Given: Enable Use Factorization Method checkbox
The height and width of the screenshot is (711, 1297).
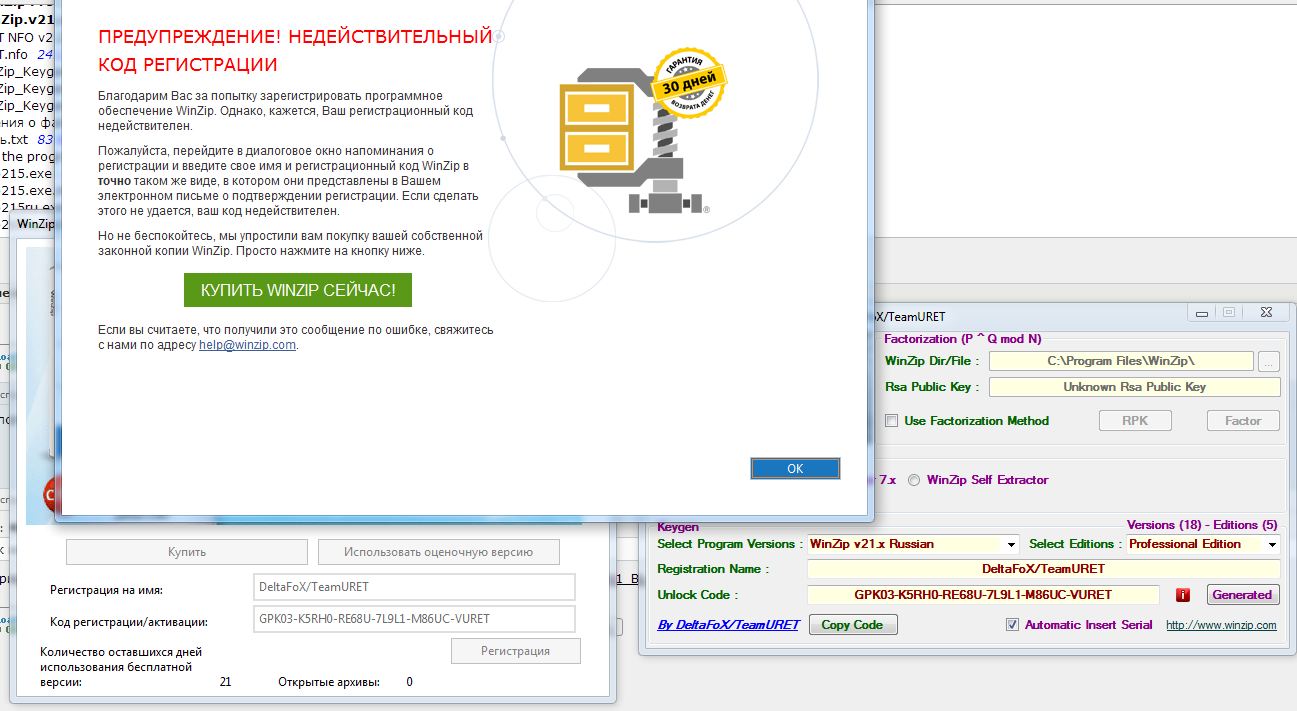Looking at the screenshot, I should coord(891,421).
